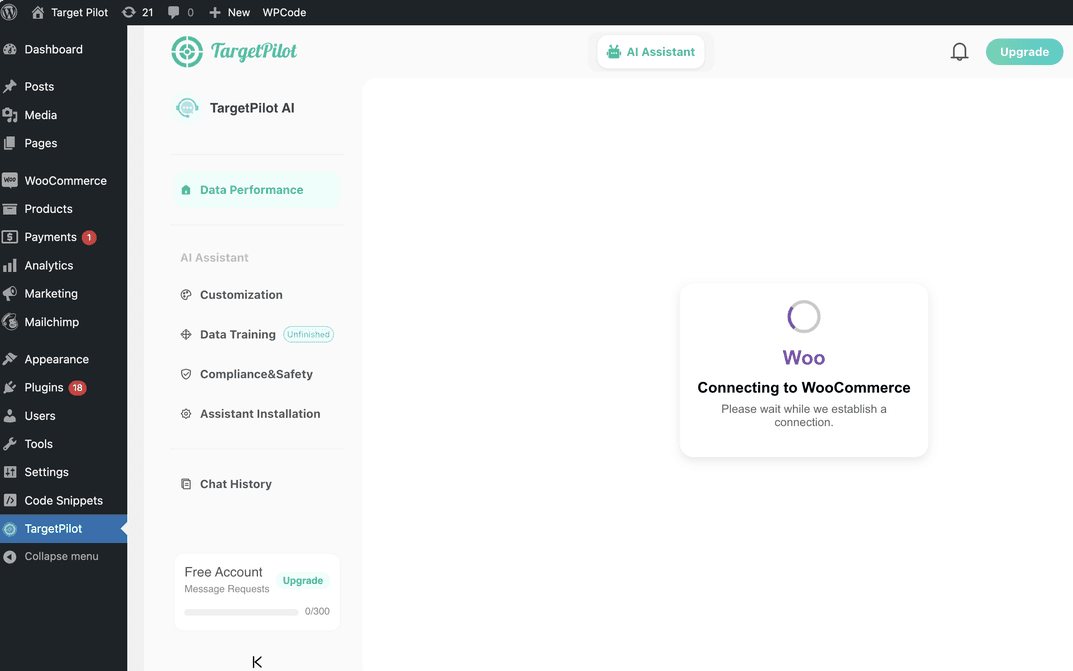Click the TargetPilot AI heading
The height and width of the screenshot is (671, 1073).
coord(252,108)
